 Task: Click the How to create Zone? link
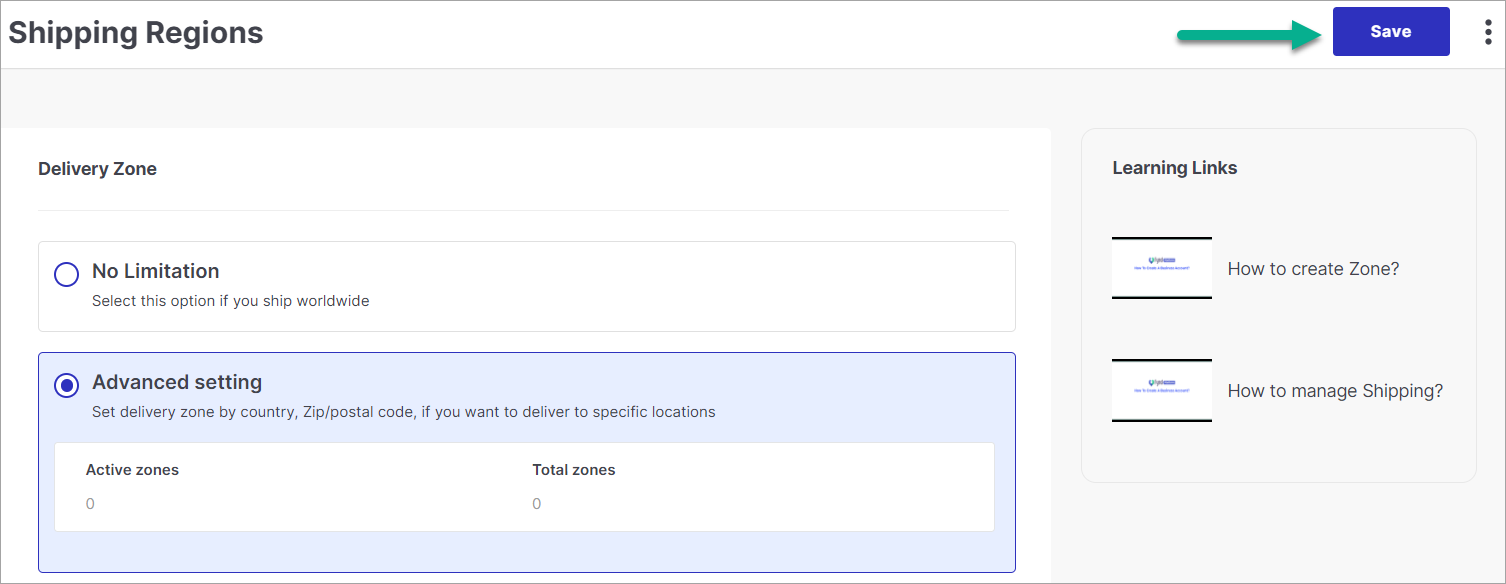tap(1313, 269)
